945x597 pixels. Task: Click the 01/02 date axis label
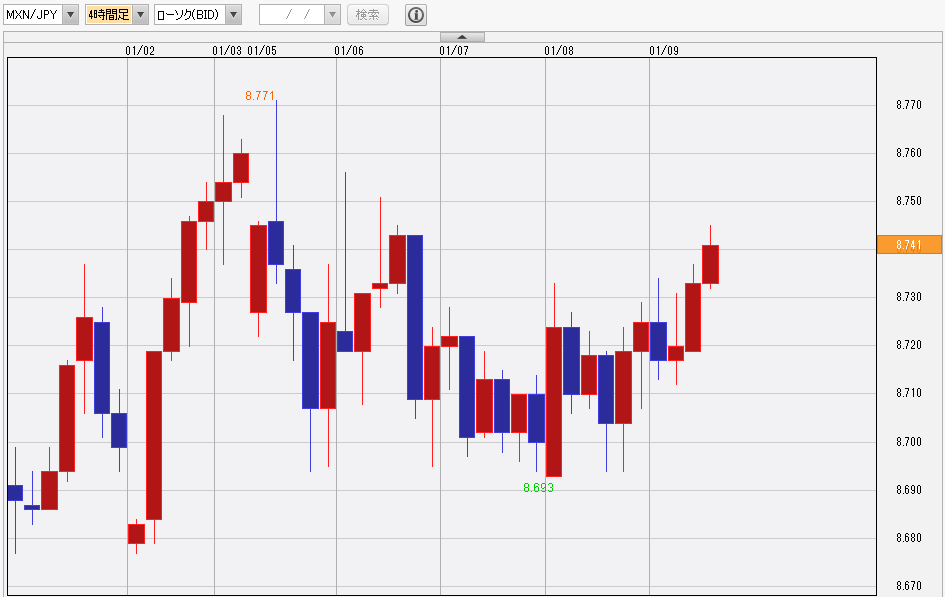140,49
